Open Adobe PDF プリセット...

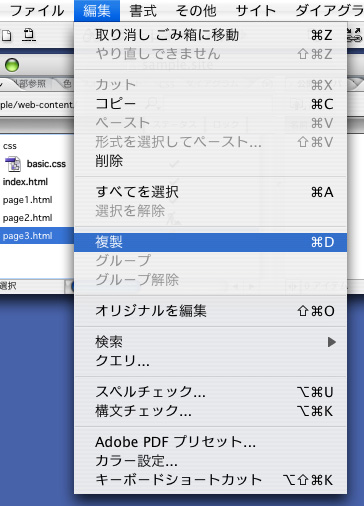pos(210,442)
